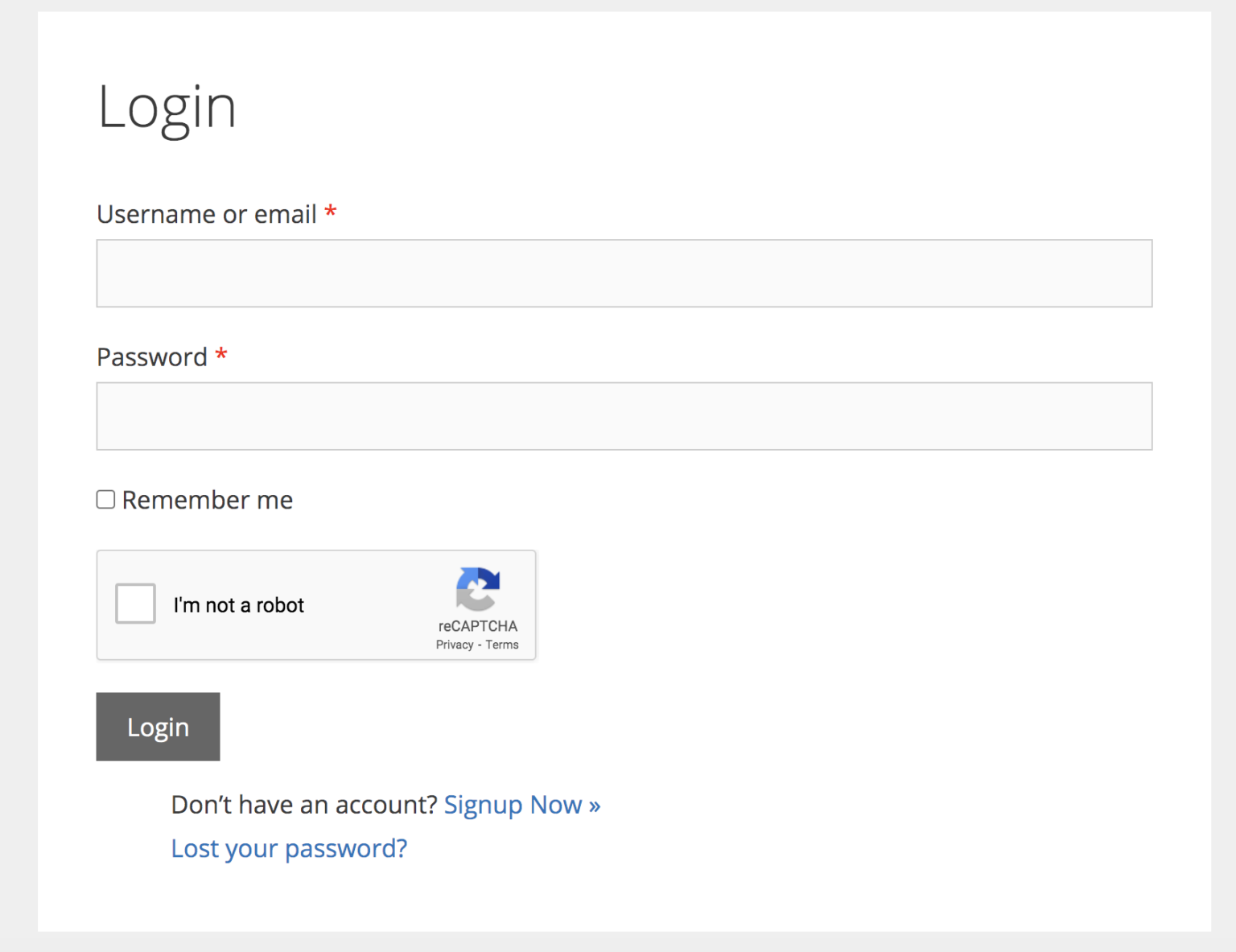Click the Remember me label text

click(x=207, y=500)
